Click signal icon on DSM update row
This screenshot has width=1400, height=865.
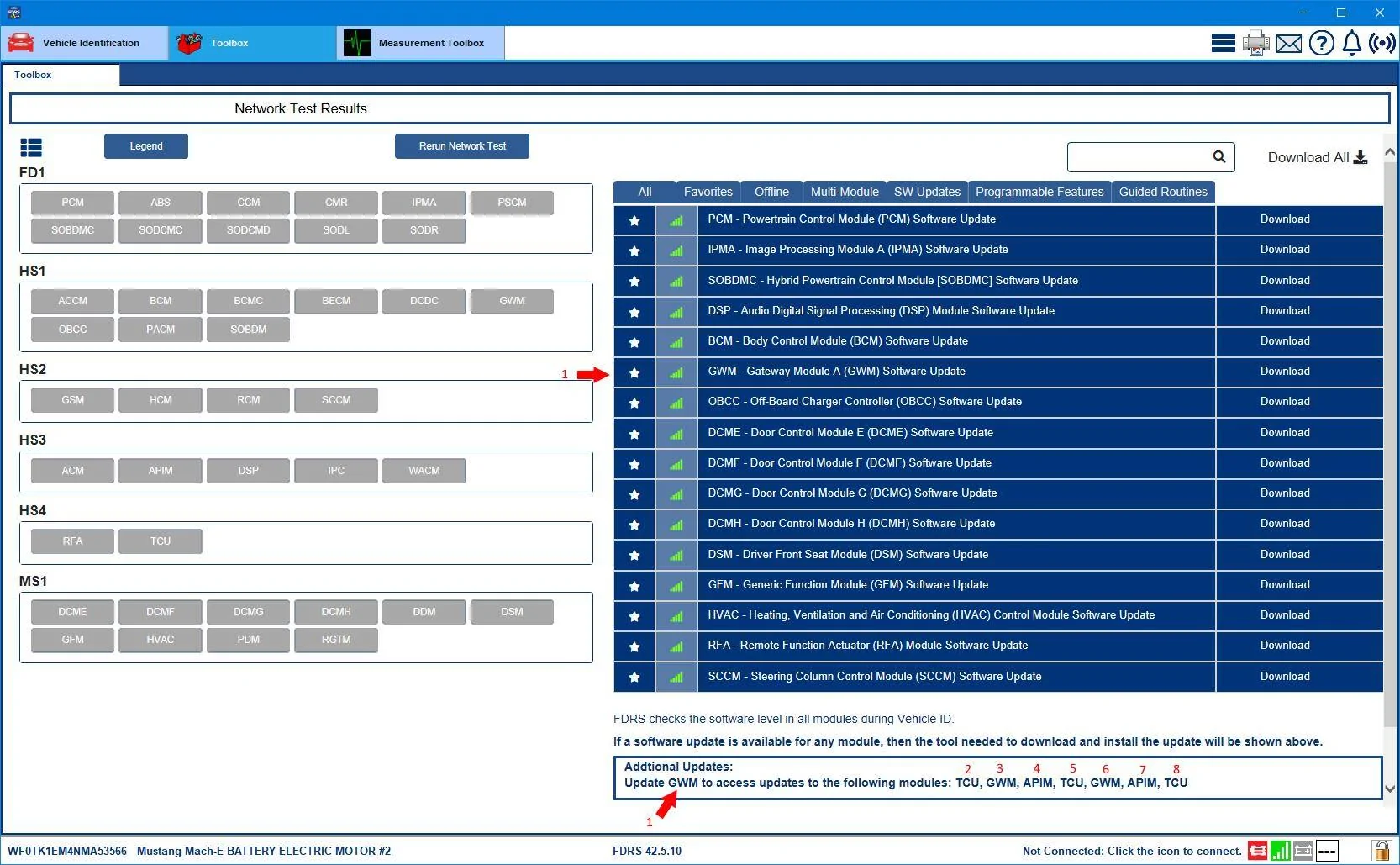click(x=676, y=555)
